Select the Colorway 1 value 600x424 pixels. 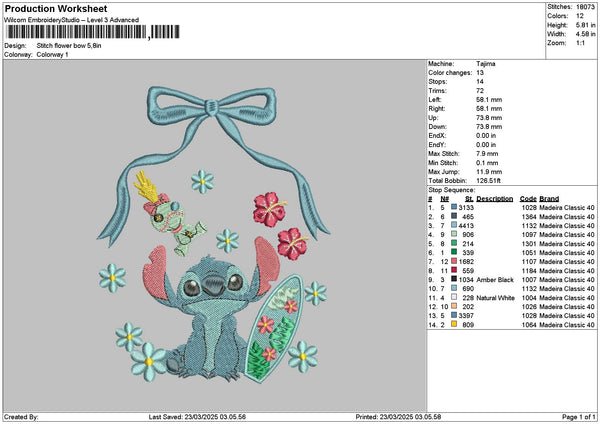(x=52, y=55)
